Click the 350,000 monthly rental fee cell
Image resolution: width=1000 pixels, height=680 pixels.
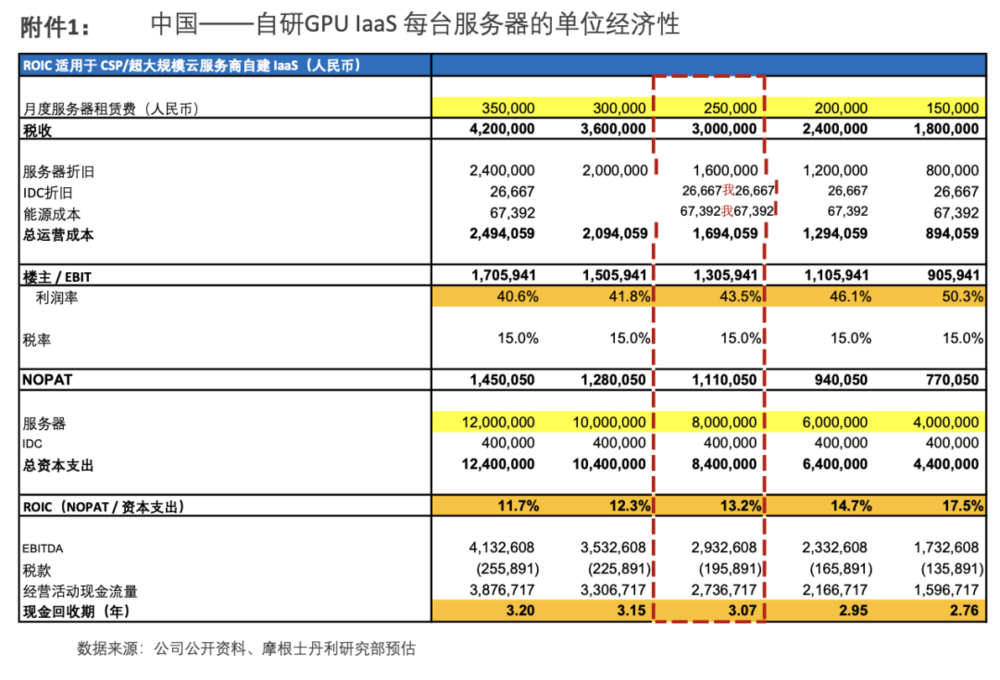[508, 108]
